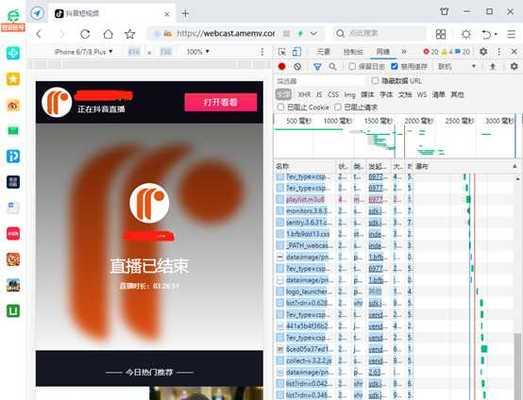Stop recording with the red record button
Viewport: 523px width, 400px height.
click(282, 66)
